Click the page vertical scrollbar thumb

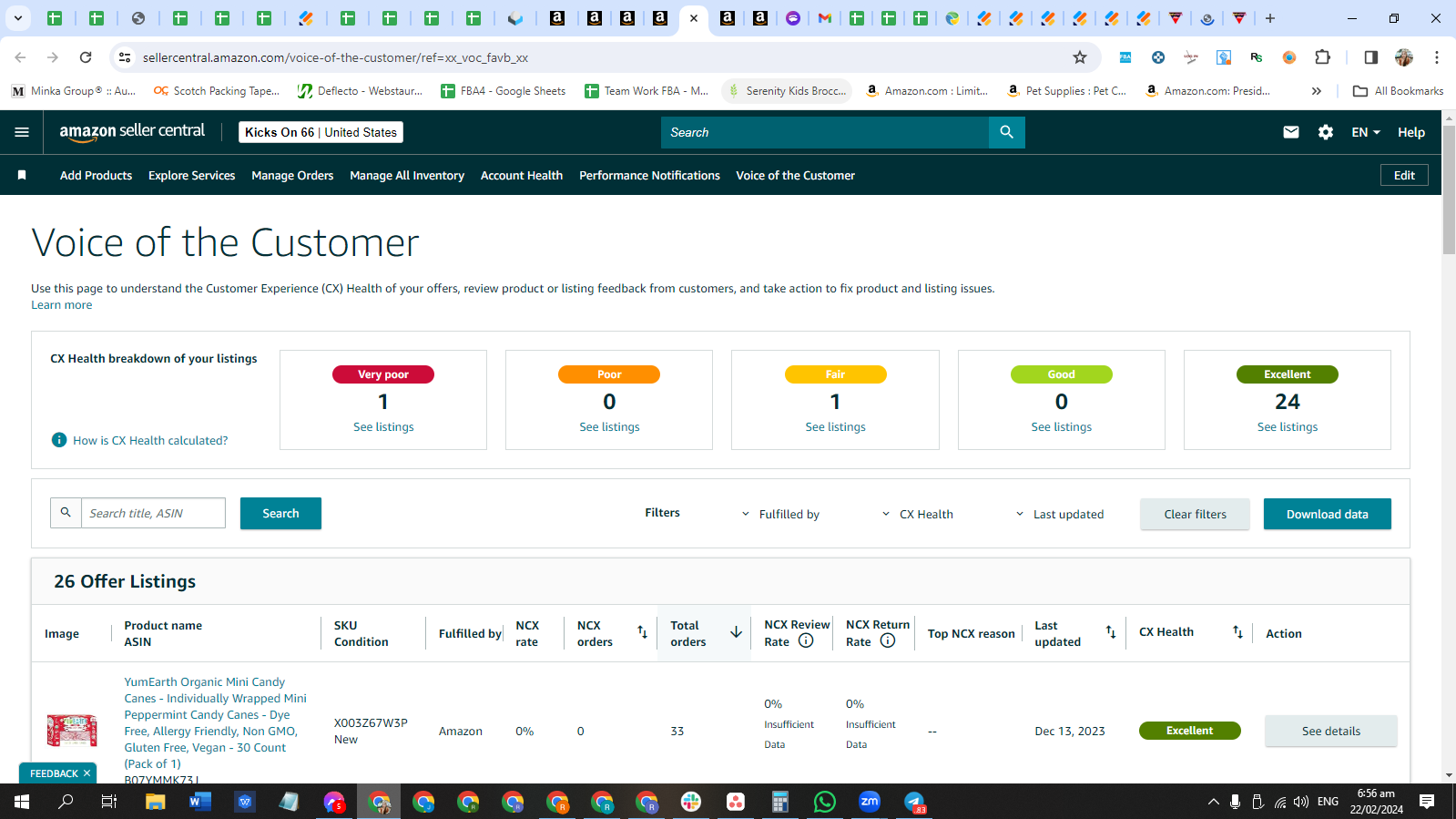pos(1449,189)
